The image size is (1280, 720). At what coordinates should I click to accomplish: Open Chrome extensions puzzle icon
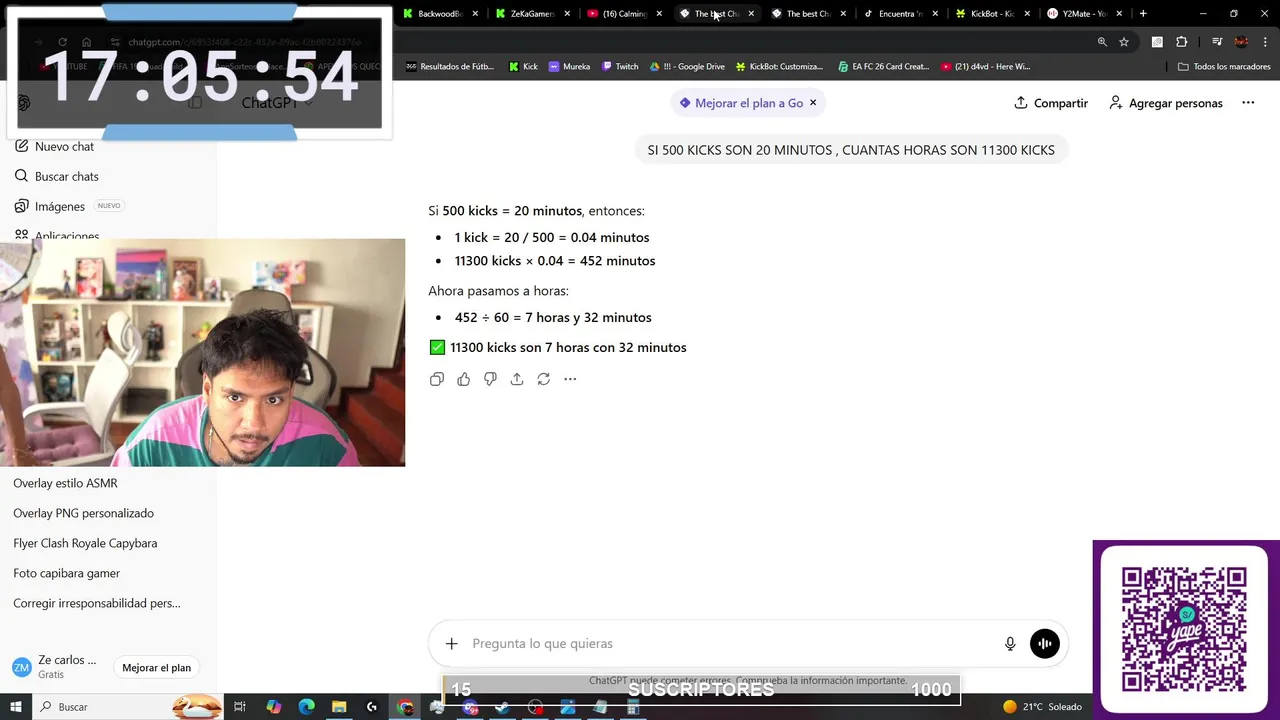tap(1182, 42)
